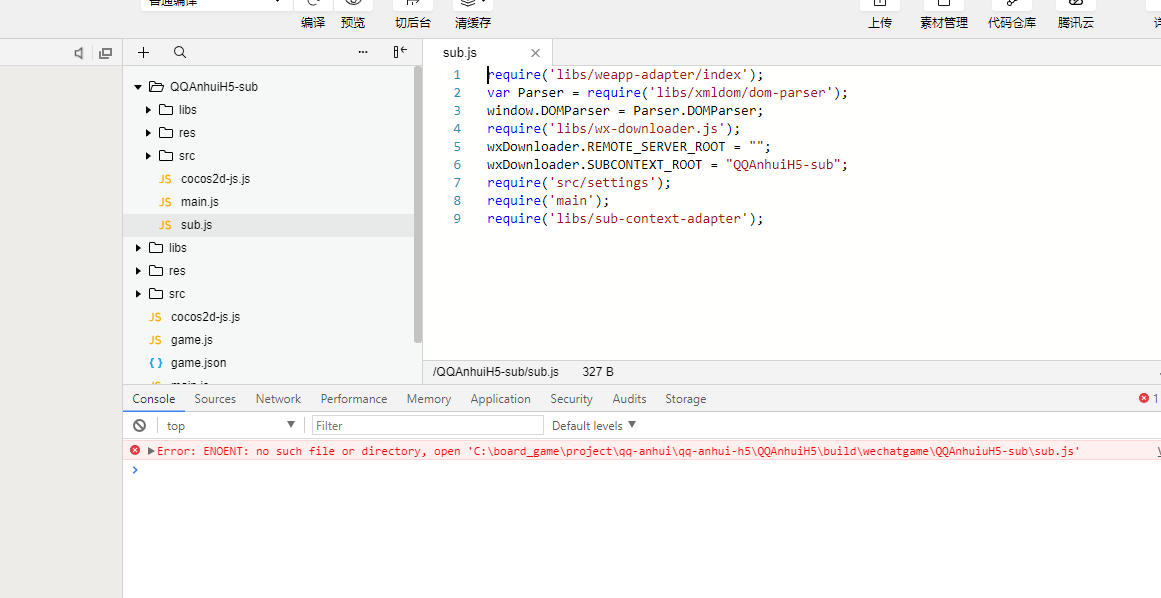Switch to the Memory tab
1161x598 pixels.
click(x=429, y=398)
